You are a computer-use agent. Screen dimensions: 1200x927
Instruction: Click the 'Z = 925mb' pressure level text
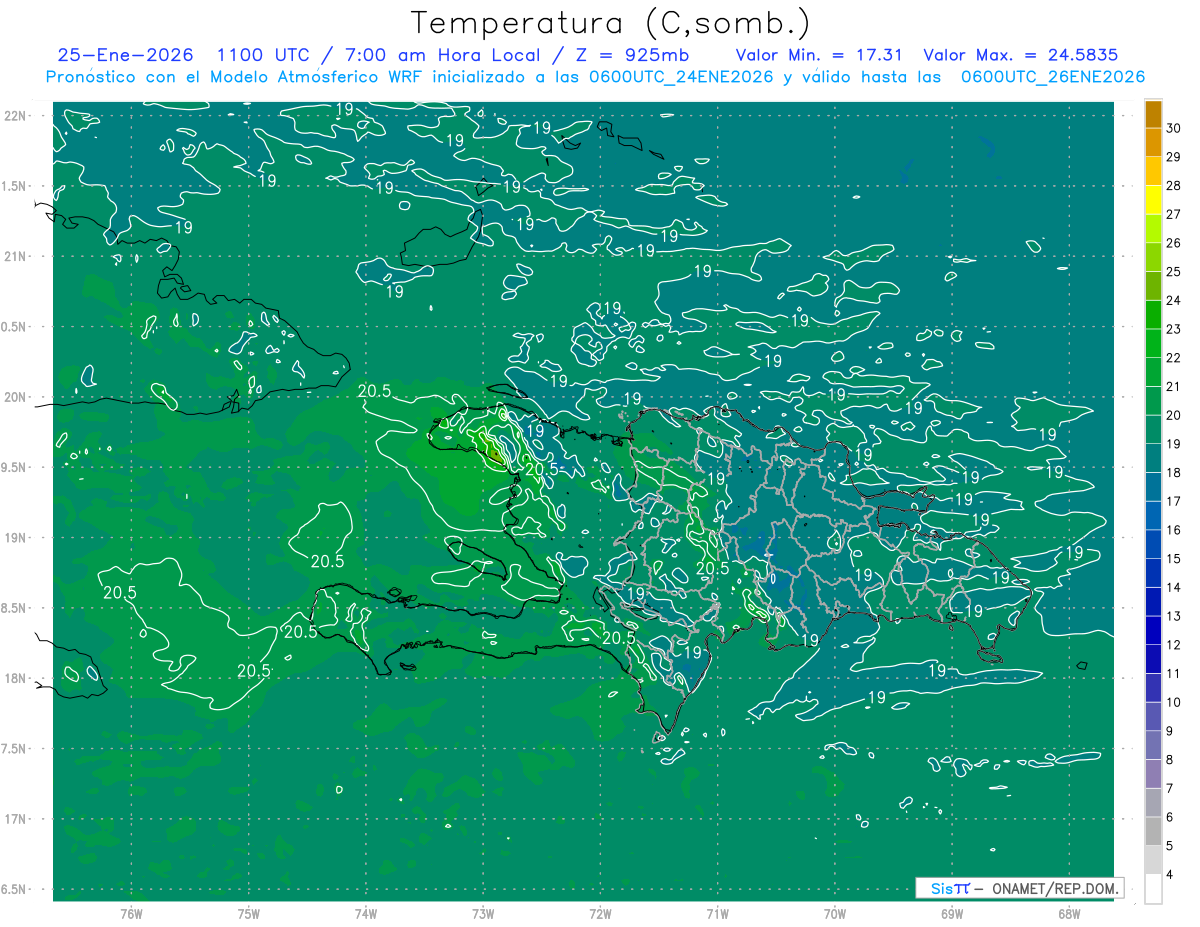[633, 55]
